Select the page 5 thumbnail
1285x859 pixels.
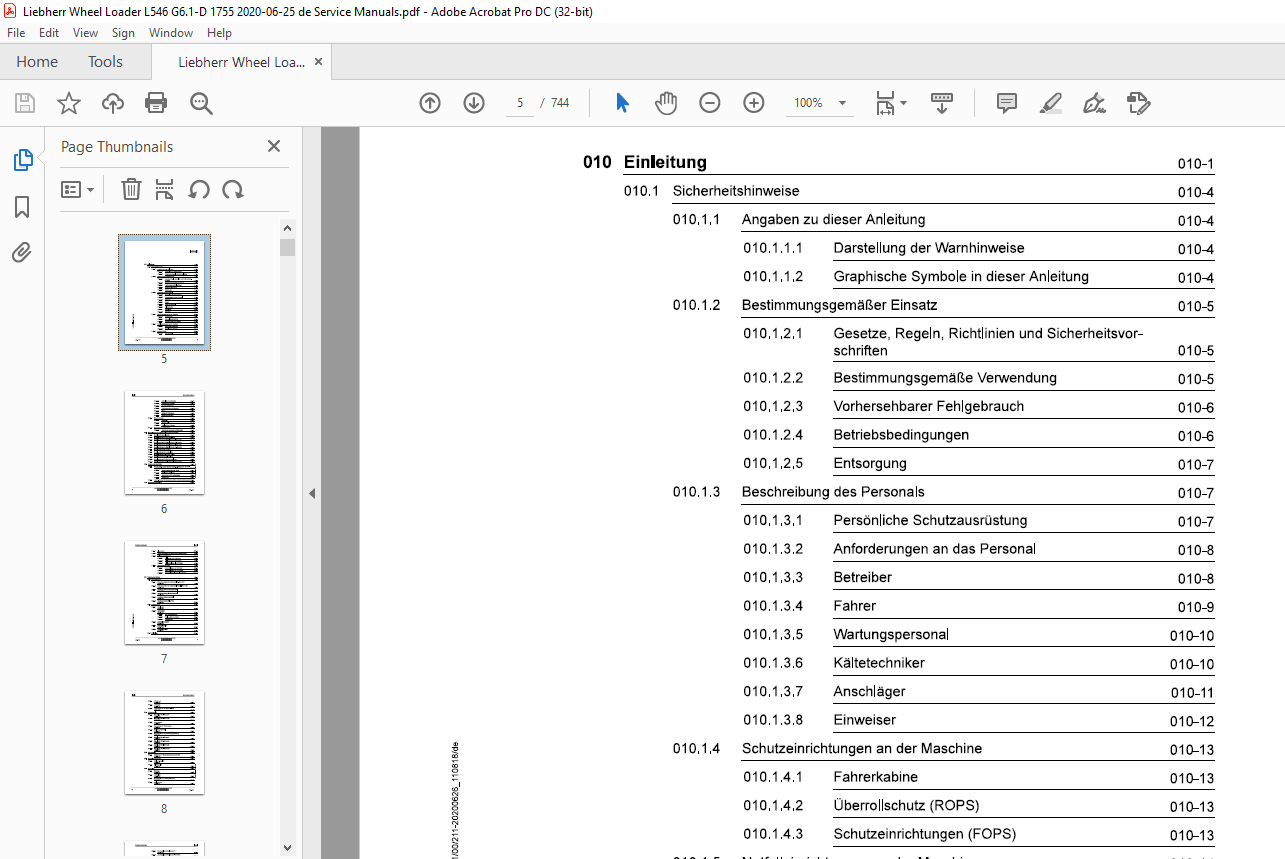click(165, 292)
